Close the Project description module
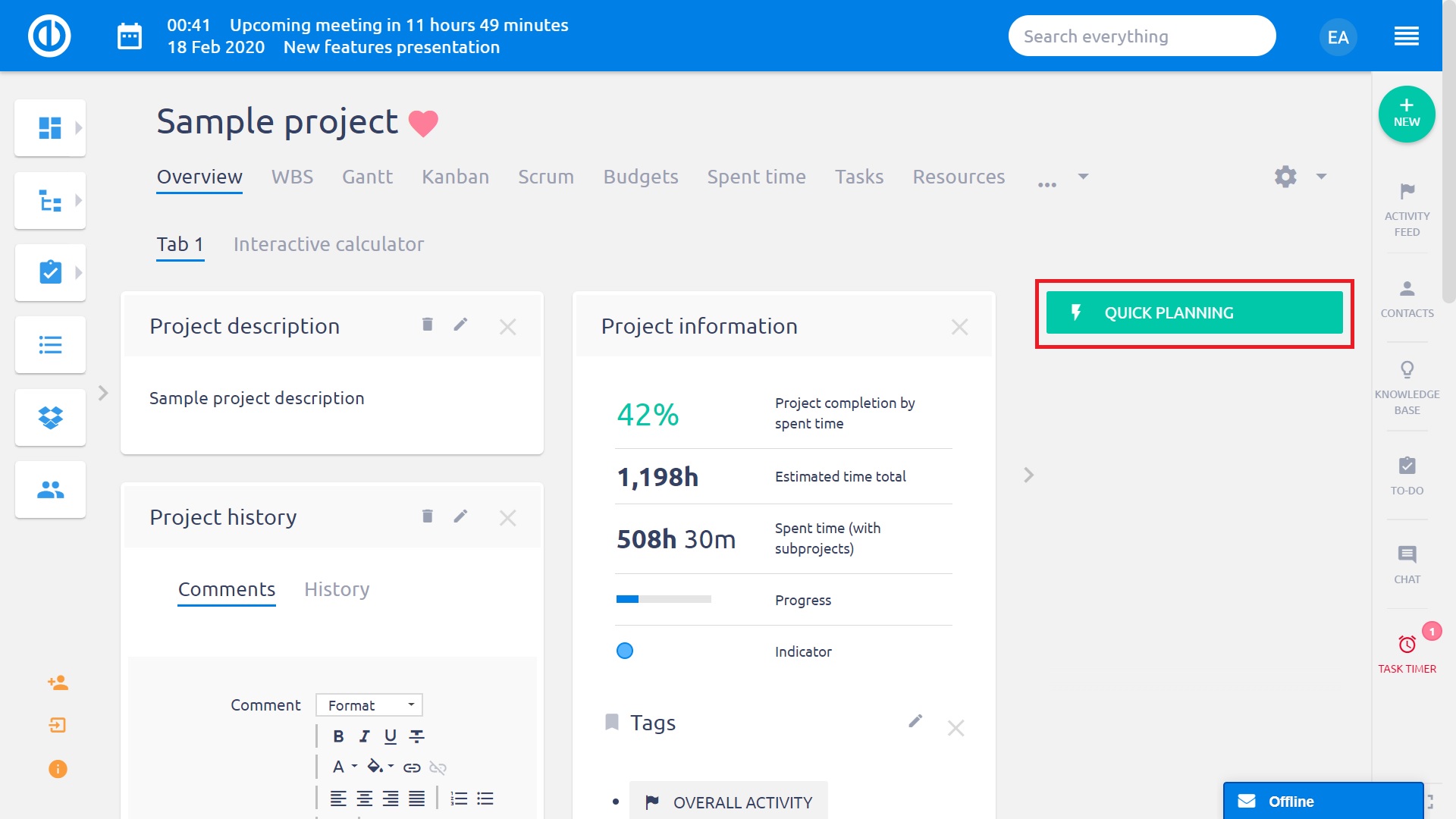This screenshot has width=1456, height=819. tap(507, 327)
